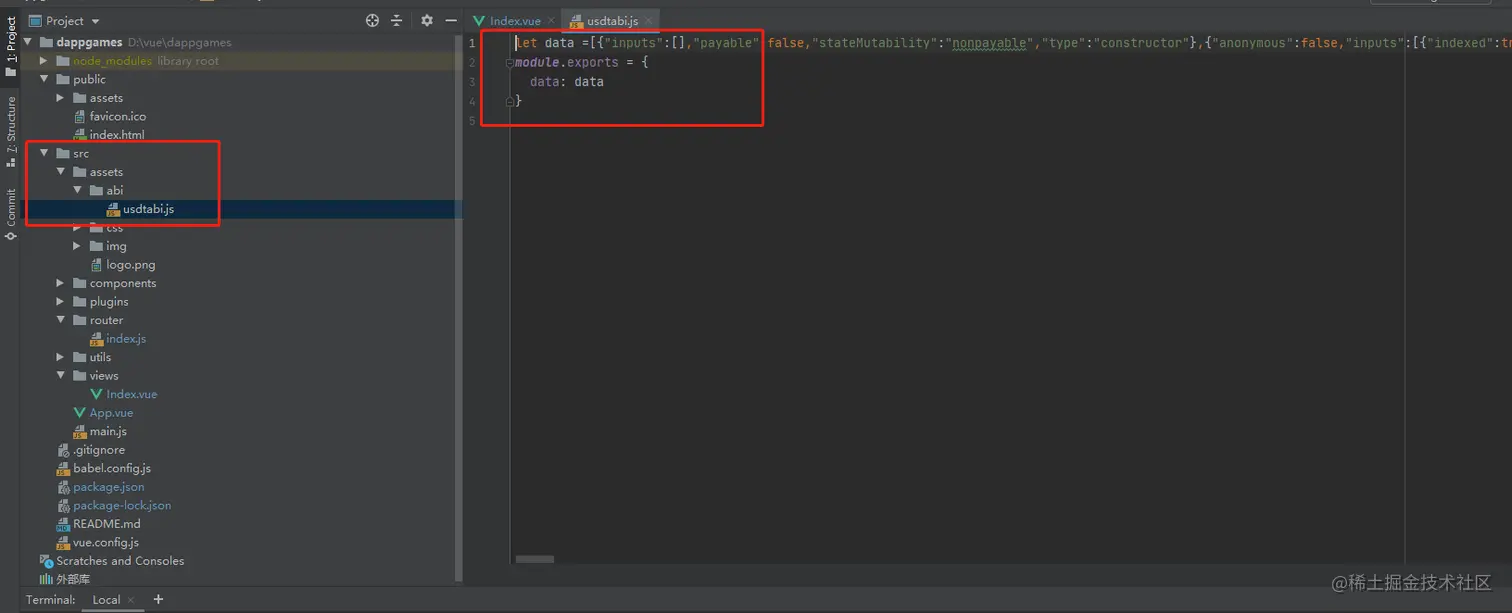Screen dimensions: 1512x613
Task: Add a new terminal session
Action: pyautogui.click(x=158, y=600)
